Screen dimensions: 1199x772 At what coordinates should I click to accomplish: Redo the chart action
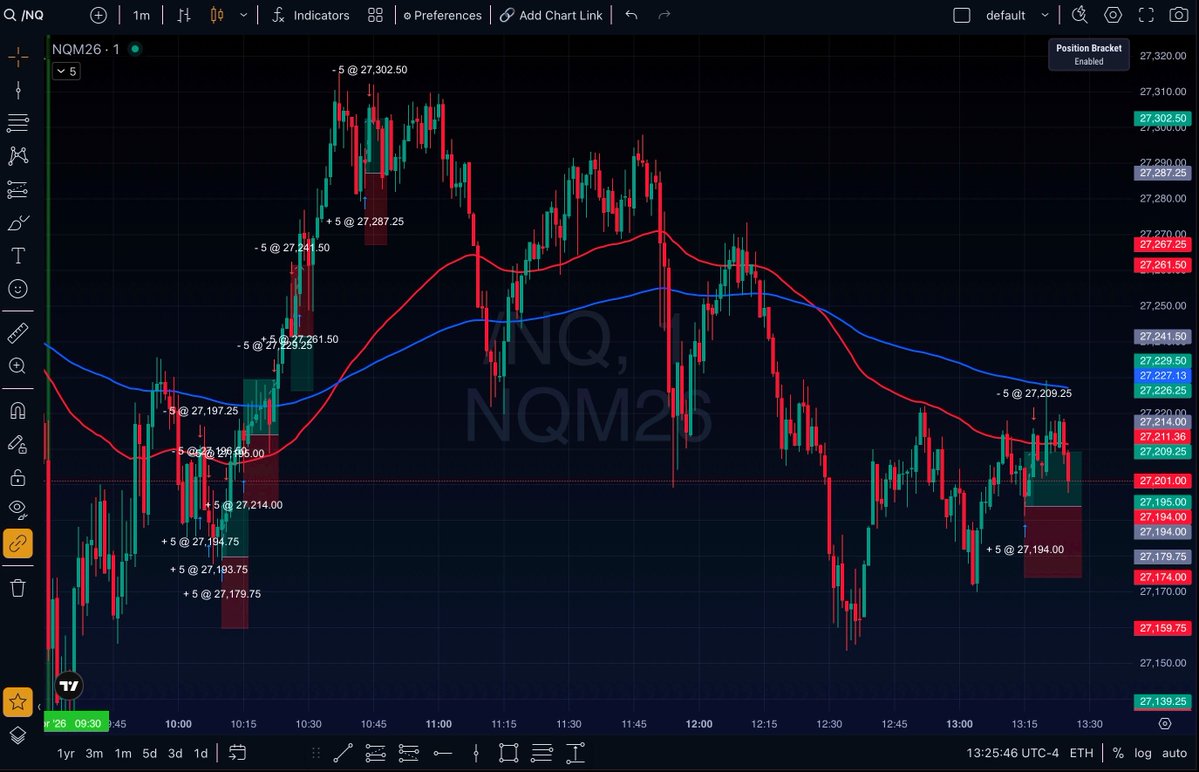pos(664,15)
